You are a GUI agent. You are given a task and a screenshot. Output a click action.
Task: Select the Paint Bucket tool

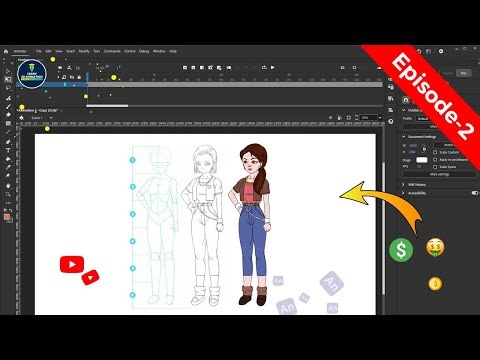pyautogui.click(x=8, y=159)
